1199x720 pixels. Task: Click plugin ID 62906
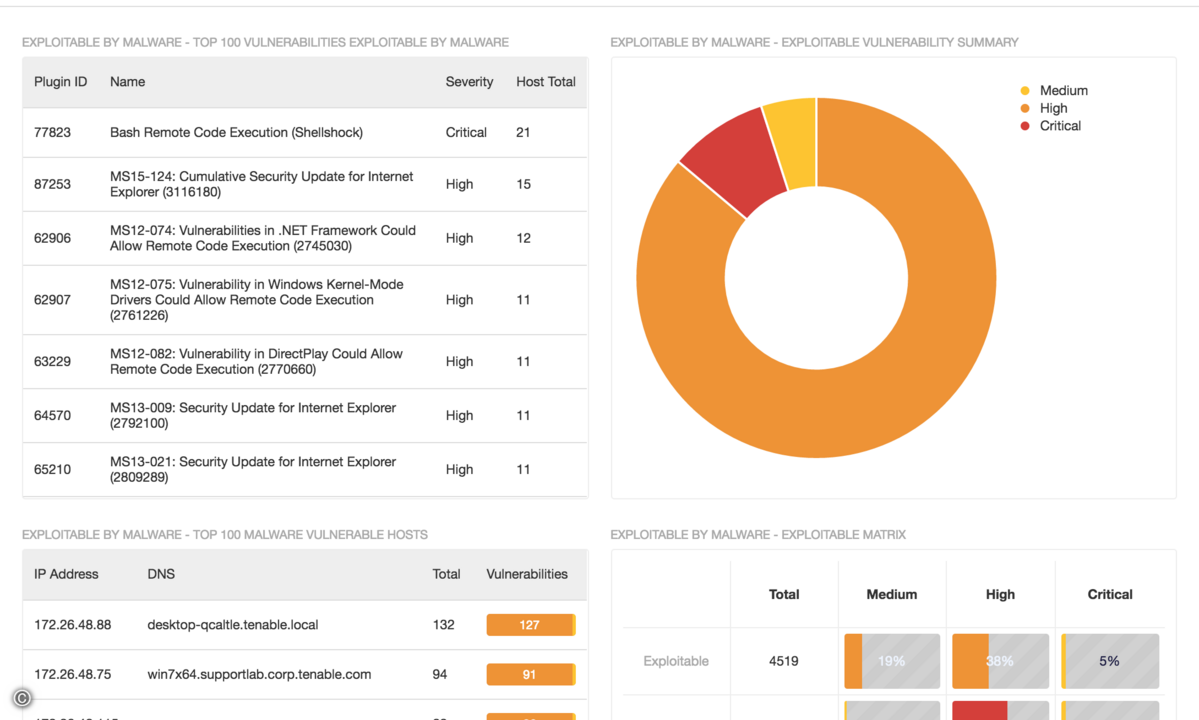pyautogui.click(x=52, y=238)
